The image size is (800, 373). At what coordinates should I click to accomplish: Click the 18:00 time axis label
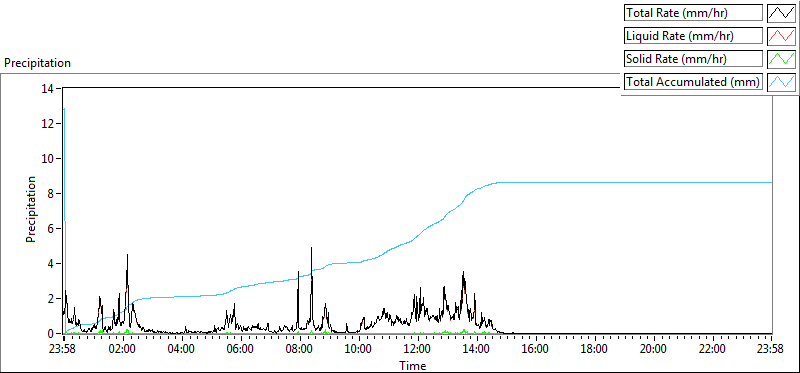[x=594, y=350]
